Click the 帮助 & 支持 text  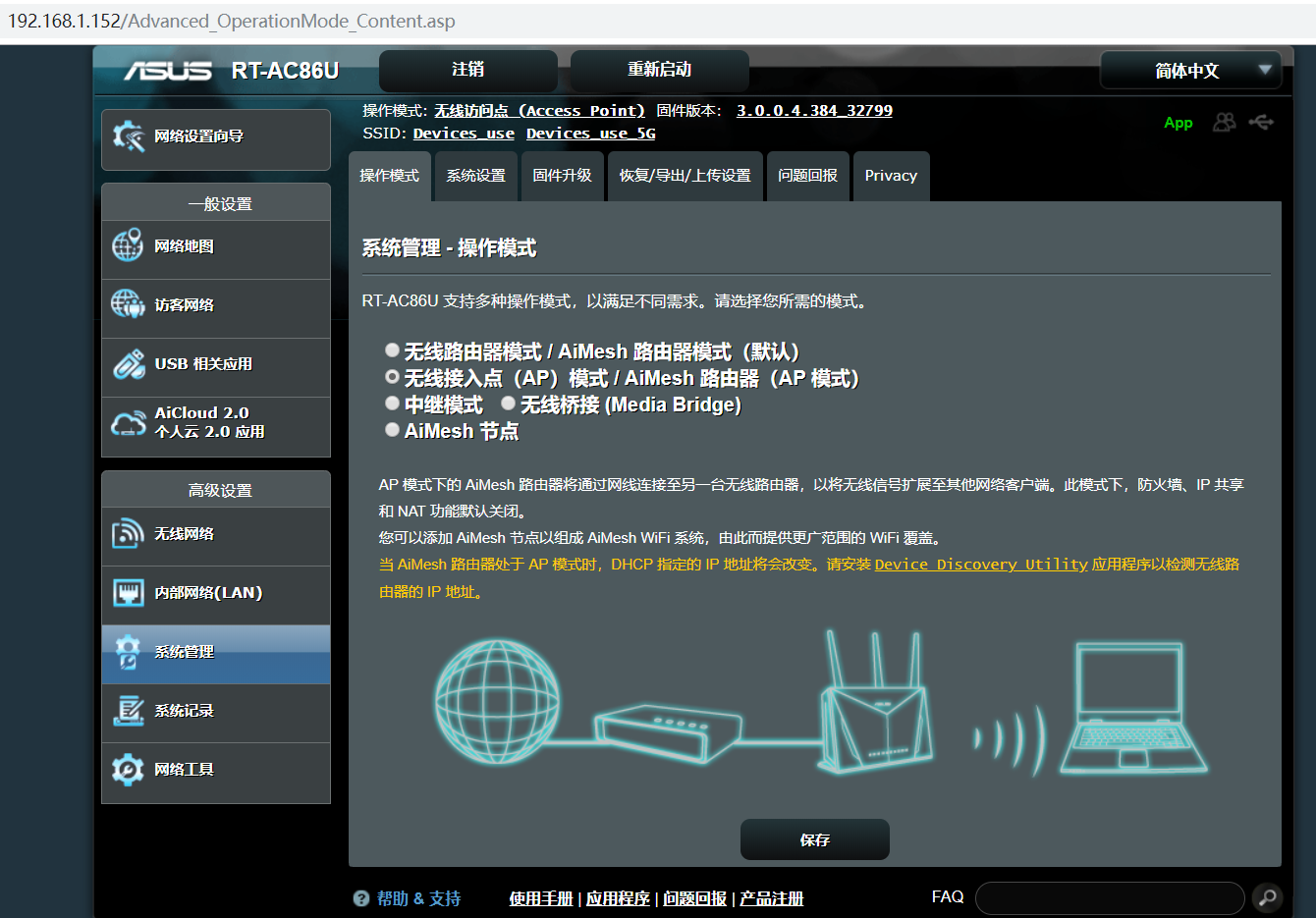click(x=418, y=898)
